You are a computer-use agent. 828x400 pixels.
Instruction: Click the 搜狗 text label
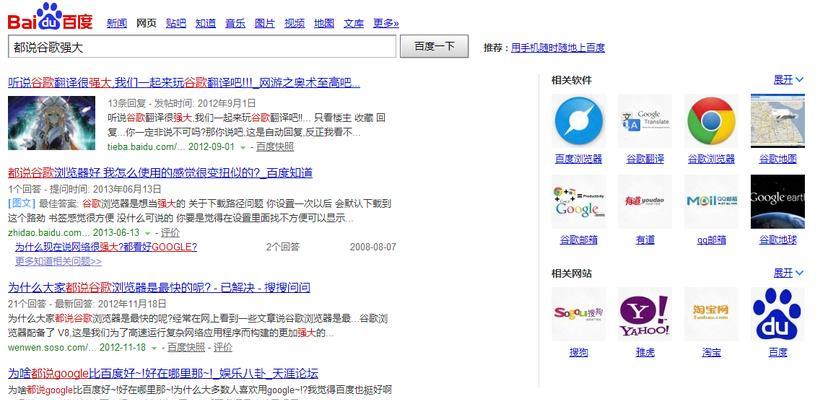pos(579,352)
